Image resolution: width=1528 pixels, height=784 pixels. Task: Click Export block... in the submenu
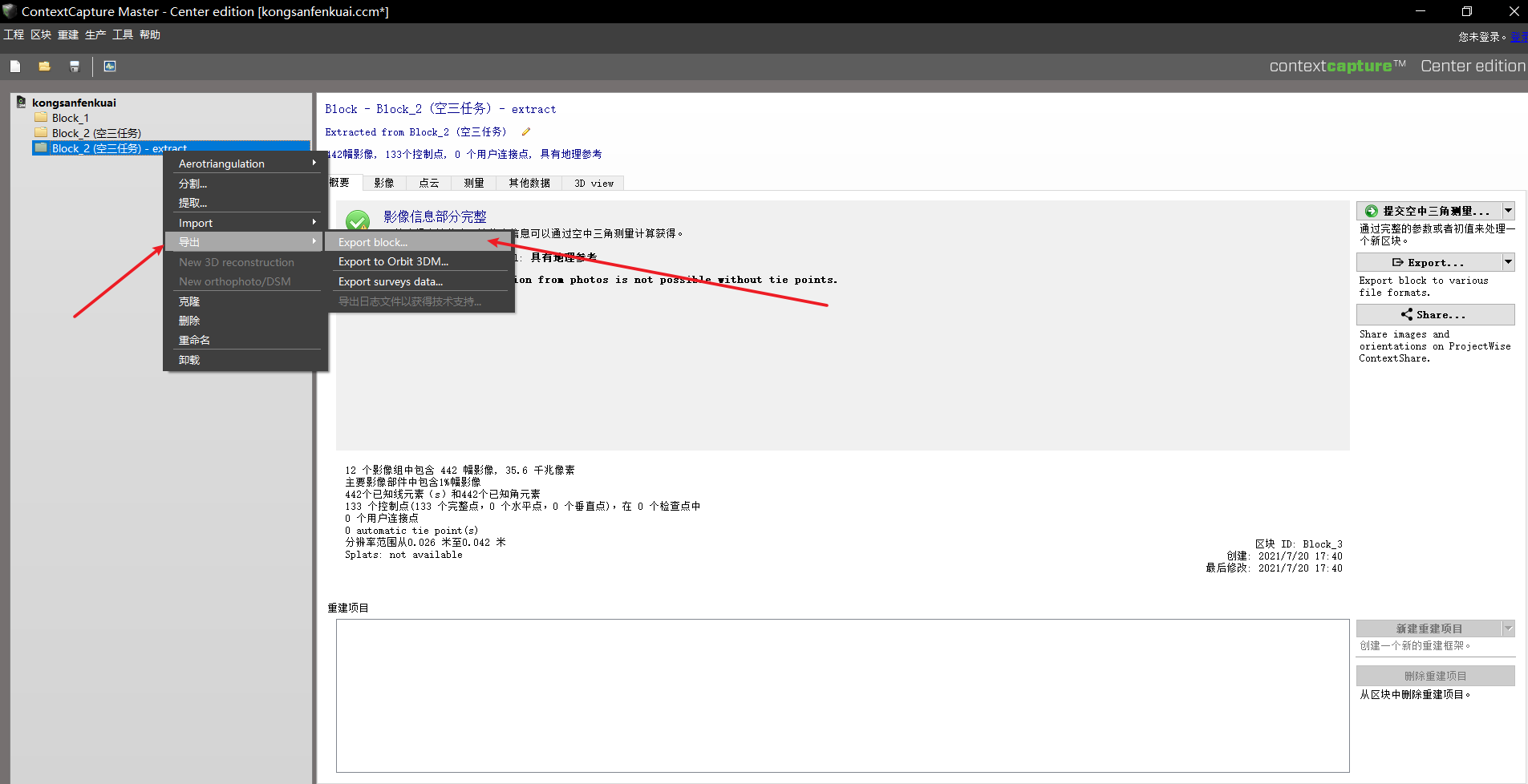(x=419, y=242)
